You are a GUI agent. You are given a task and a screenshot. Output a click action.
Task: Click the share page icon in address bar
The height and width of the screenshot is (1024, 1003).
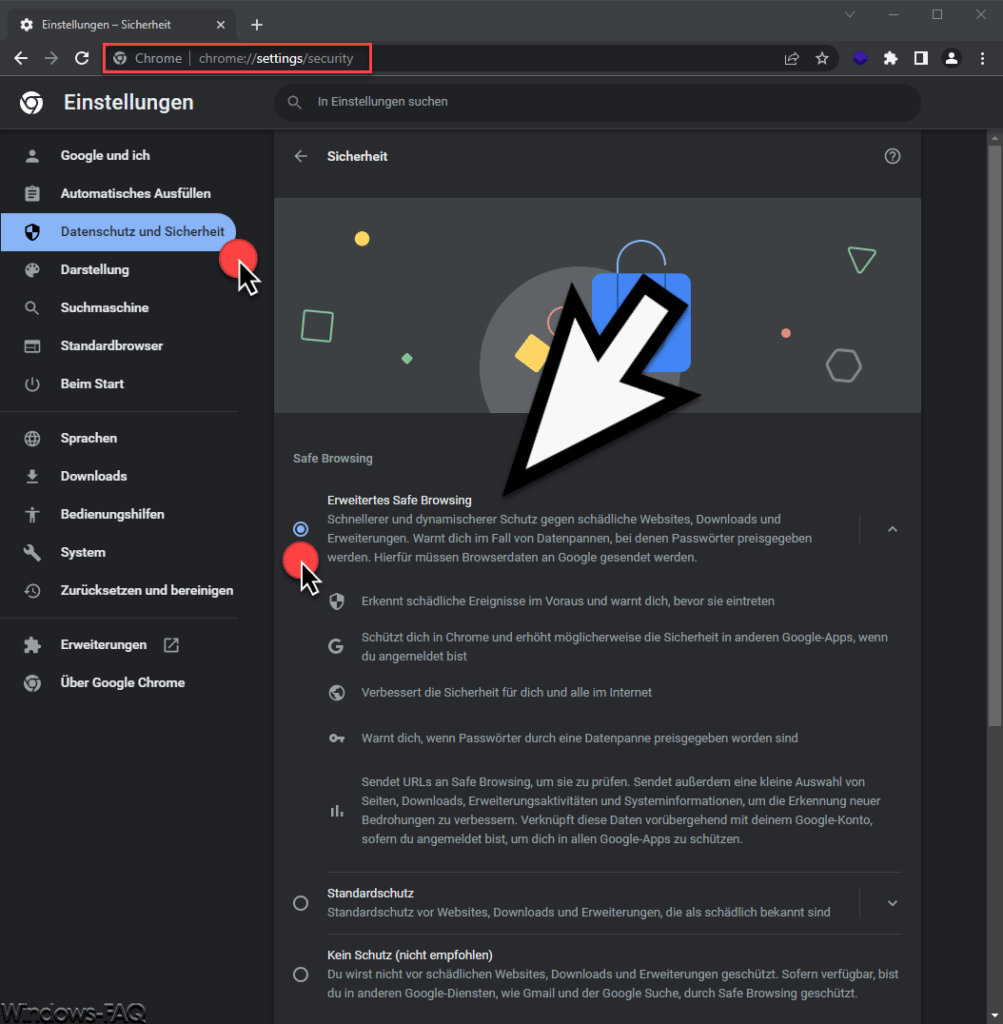click(x=791, y=59)
